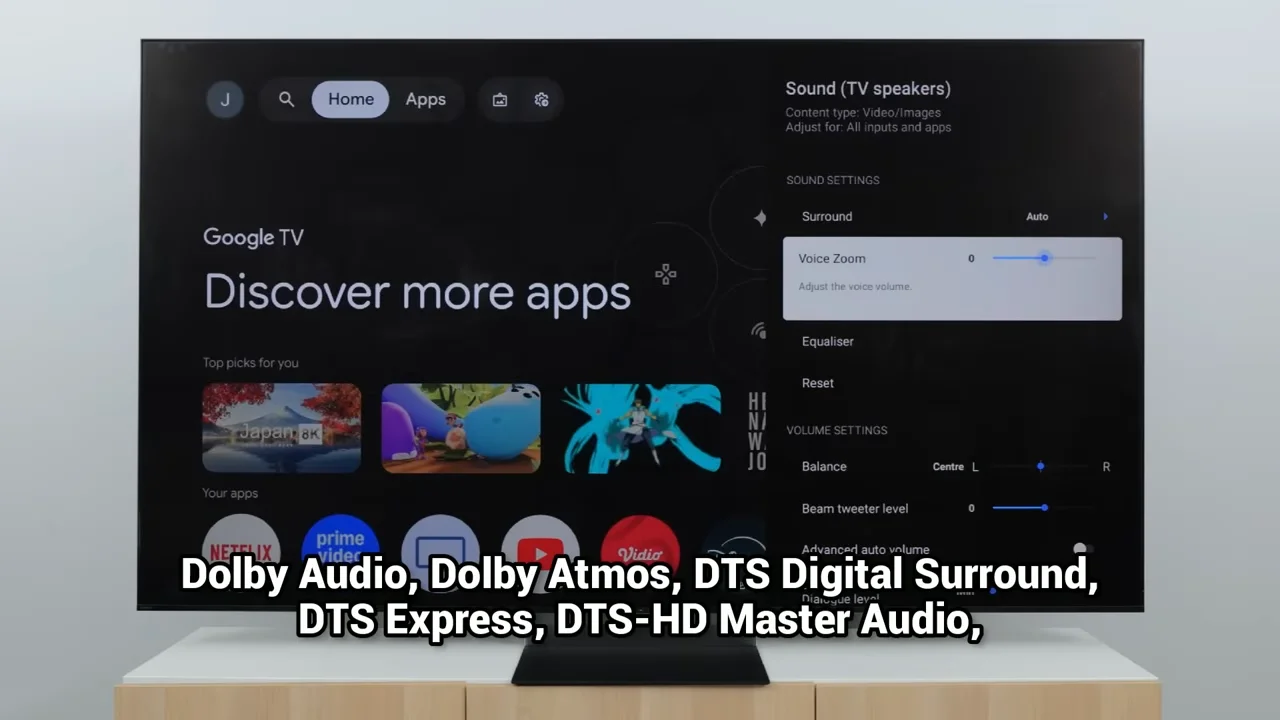Click Adjust for: All inputs and apps
This screenshot has height=720, width=1280.
[x=868, y=127]
